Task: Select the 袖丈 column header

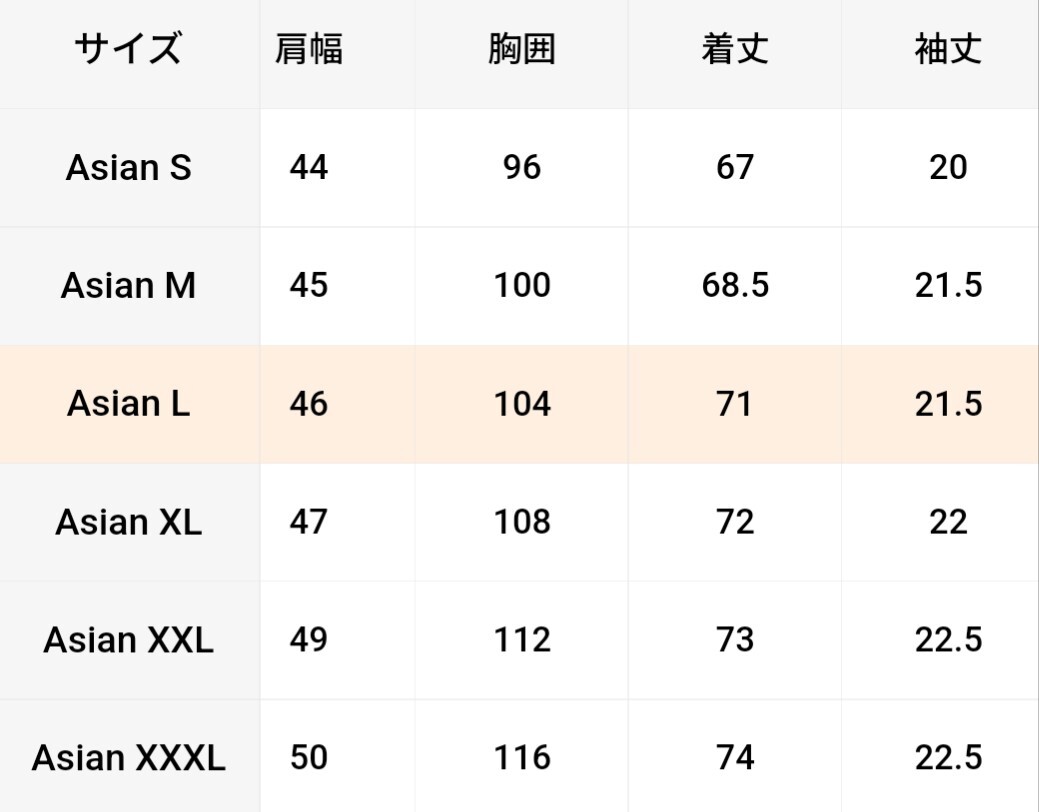Action: [947, 49]
